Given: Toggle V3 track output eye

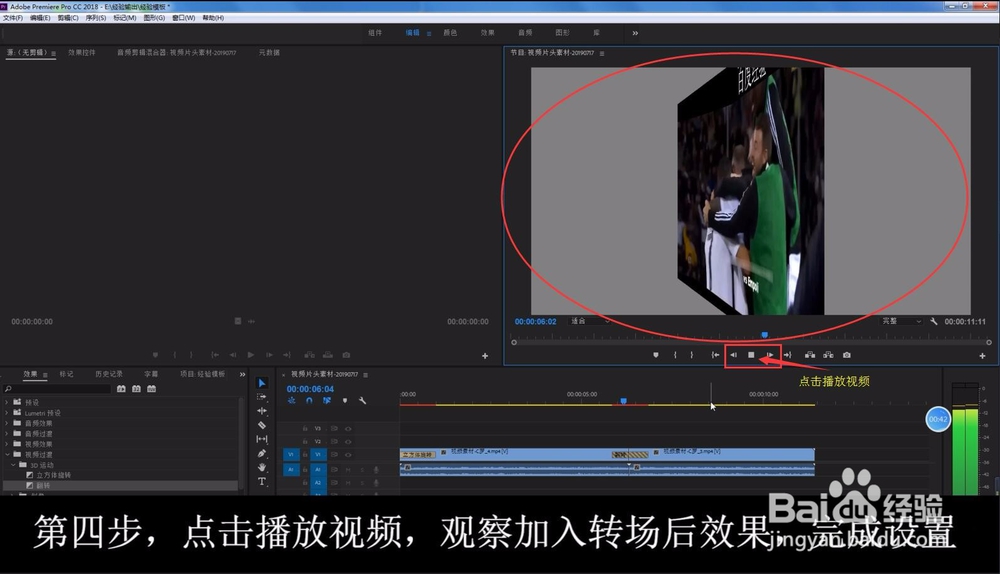Looking at the screenshot, I should 348,429.
